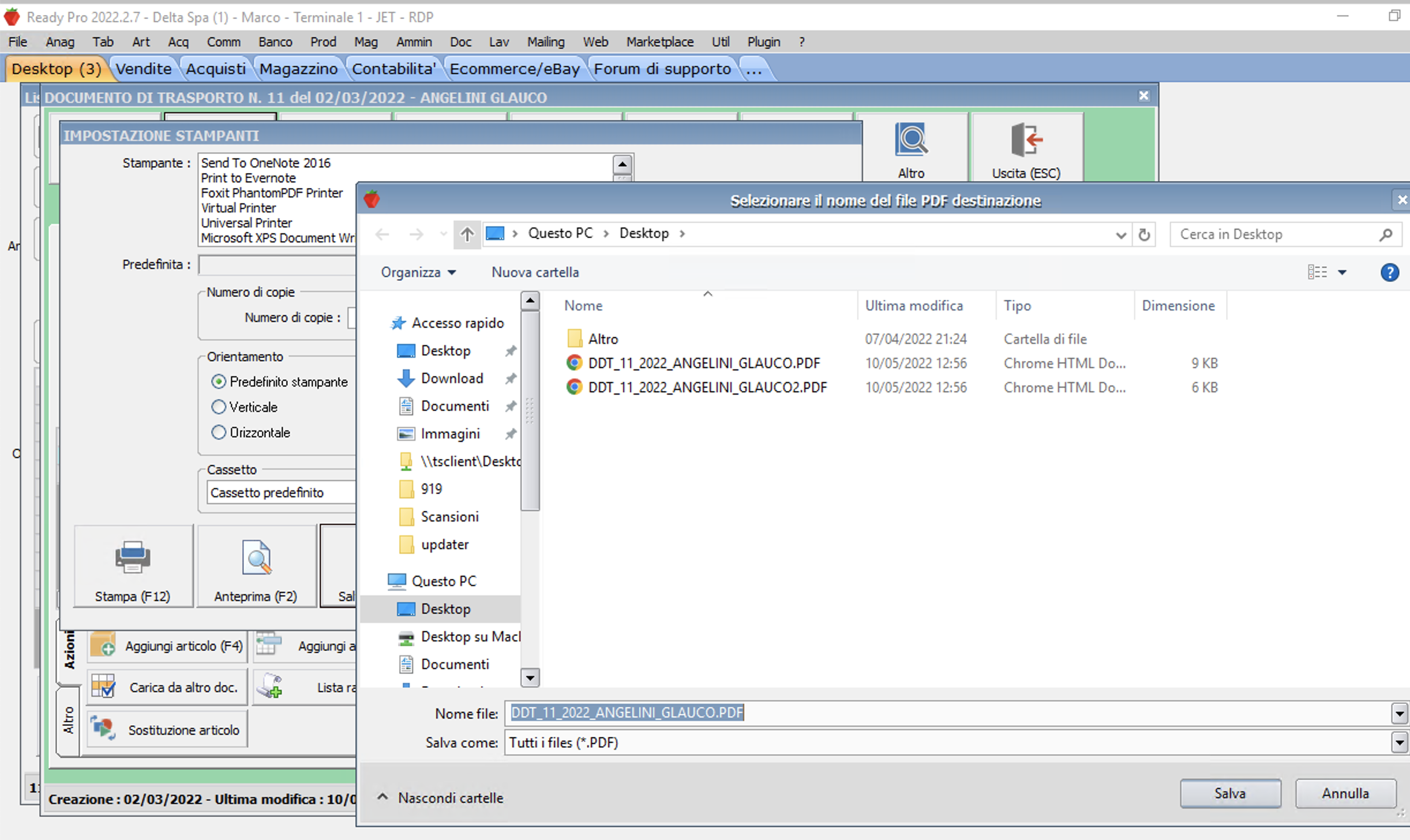
Task: Select Verticale orientation
Action: (219, 407)
